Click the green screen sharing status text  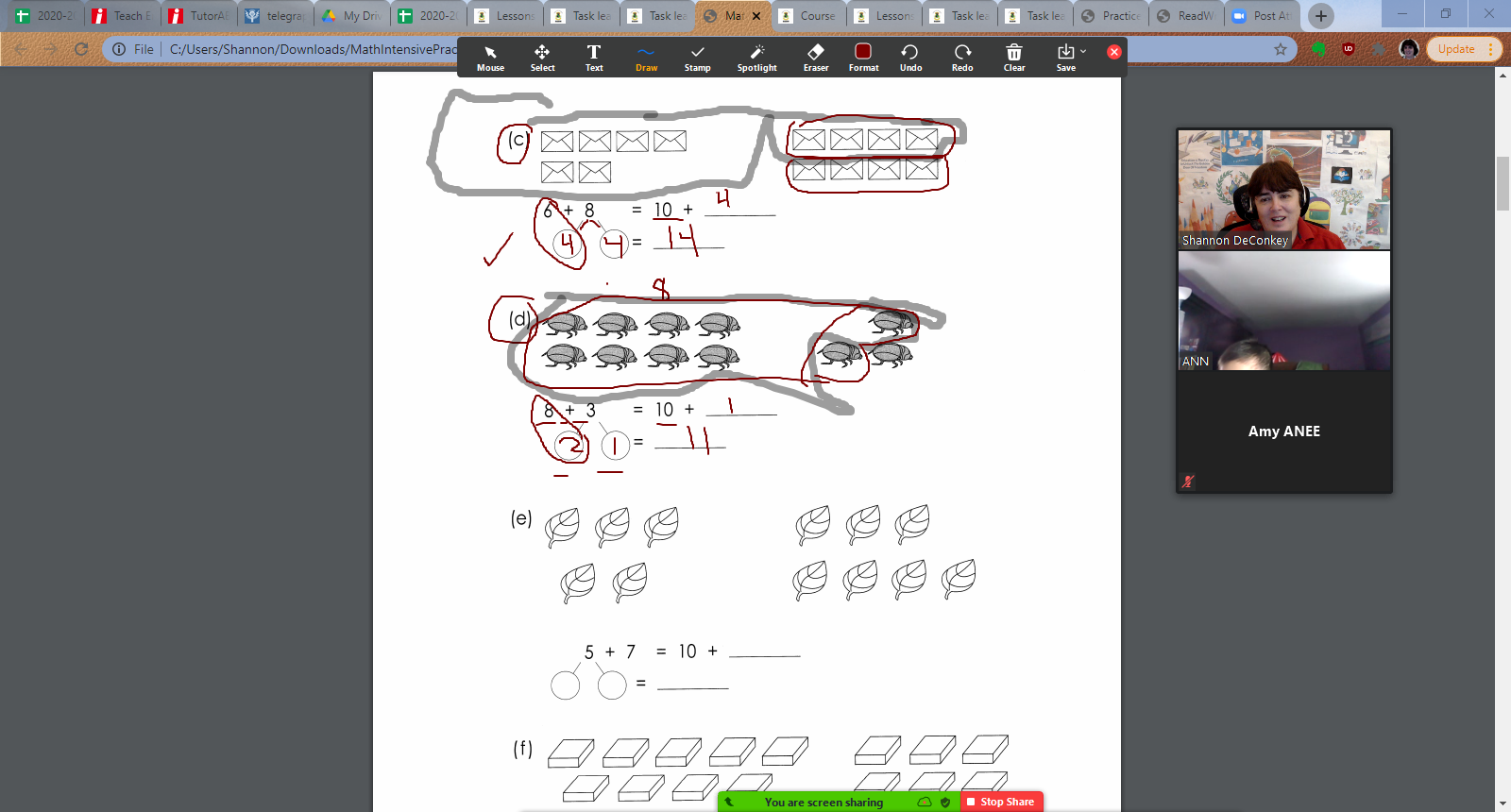point(823,803)
